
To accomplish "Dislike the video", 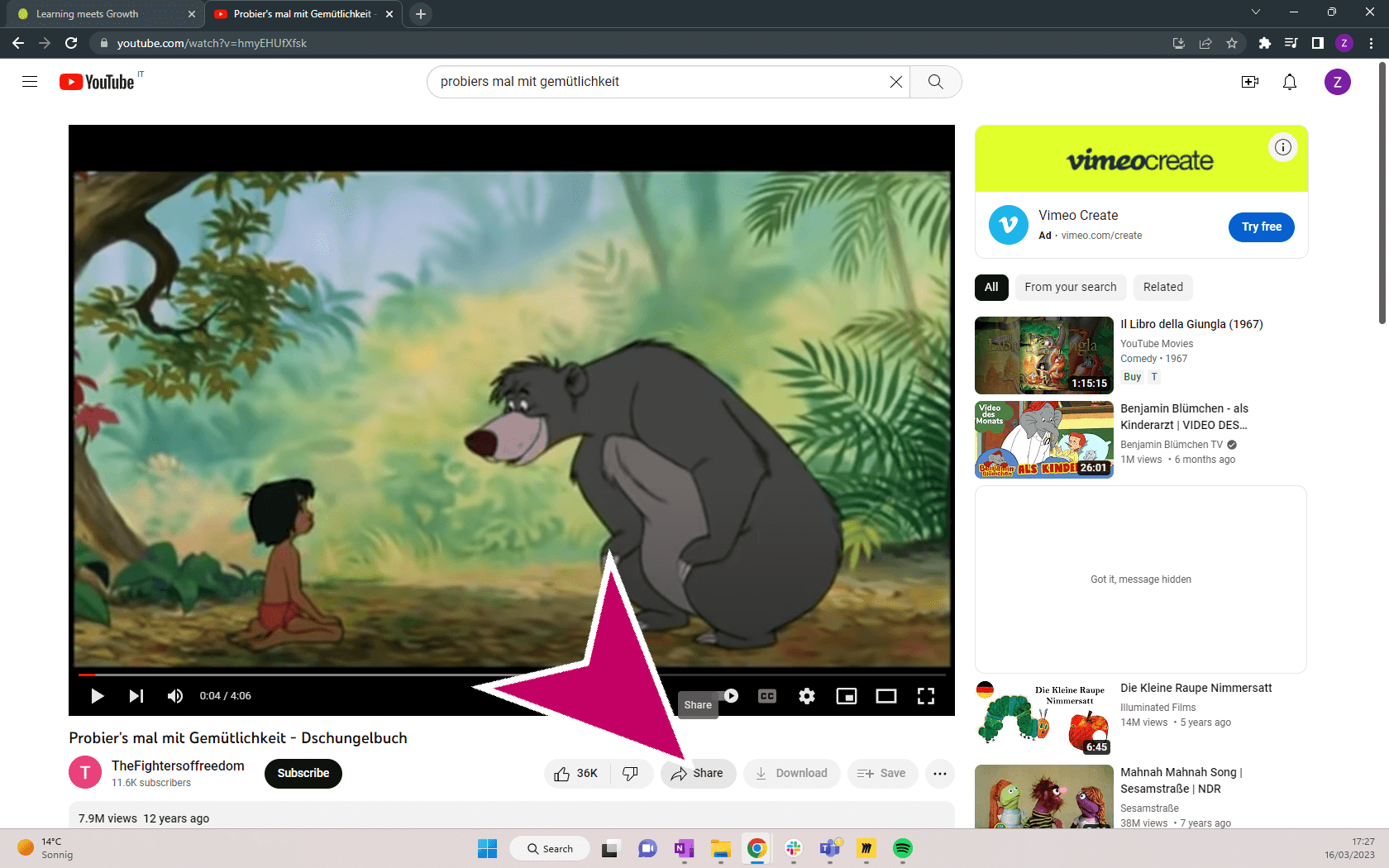I will tap(631, 774).
